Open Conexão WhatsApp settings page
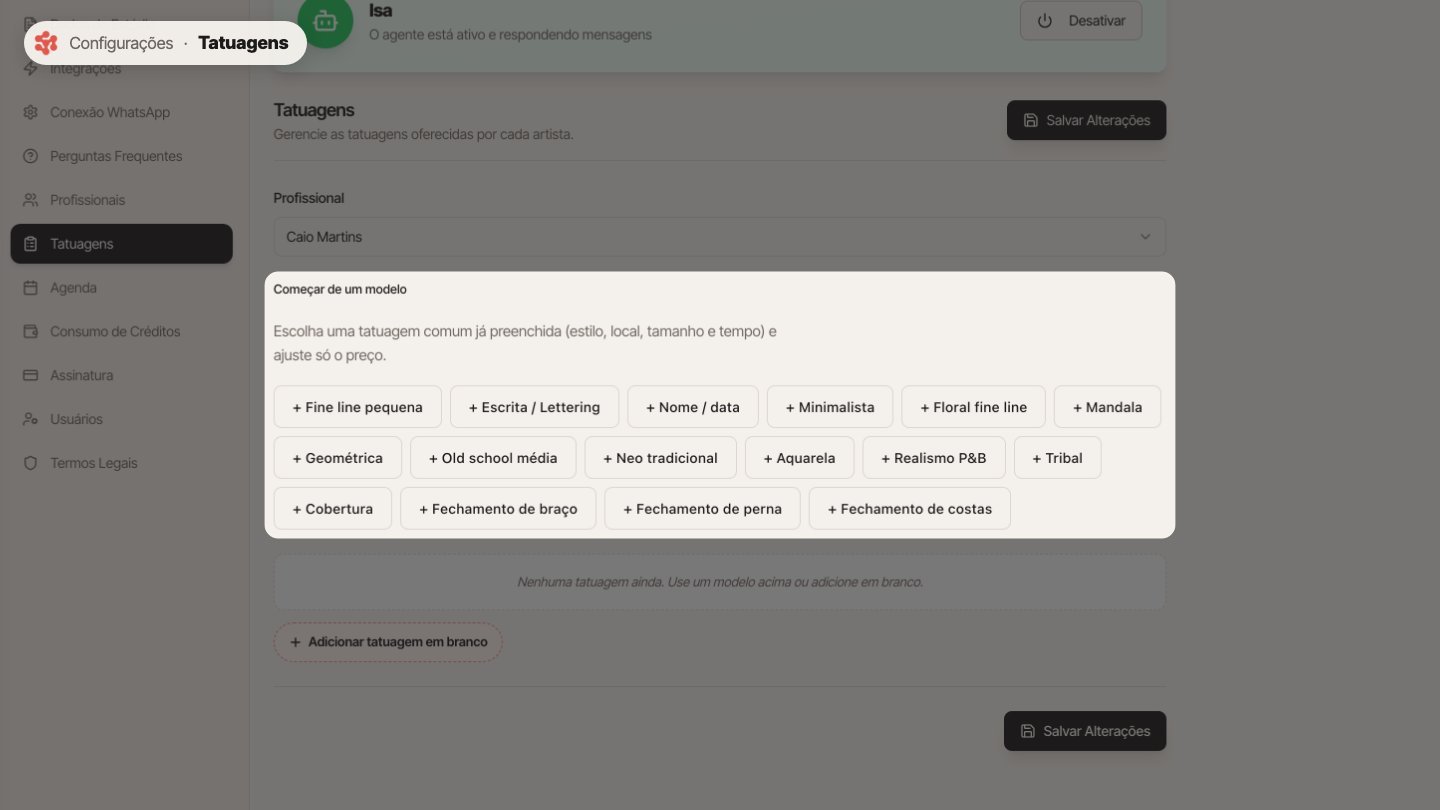The image size is (1440, 810). [121, 112]
